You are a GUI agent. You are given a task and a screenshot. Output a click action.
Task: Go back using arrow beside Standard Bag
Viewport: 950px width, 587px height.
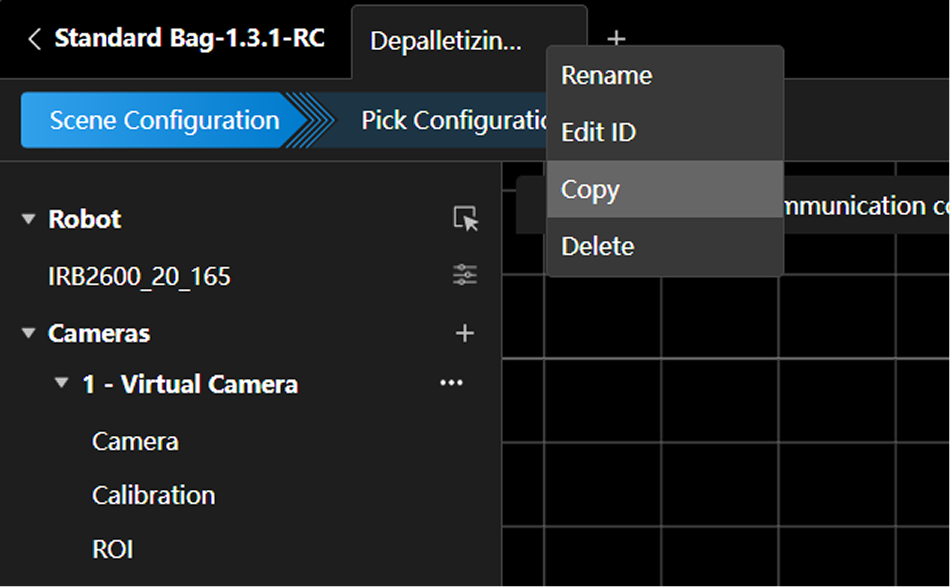click(35, 39)
